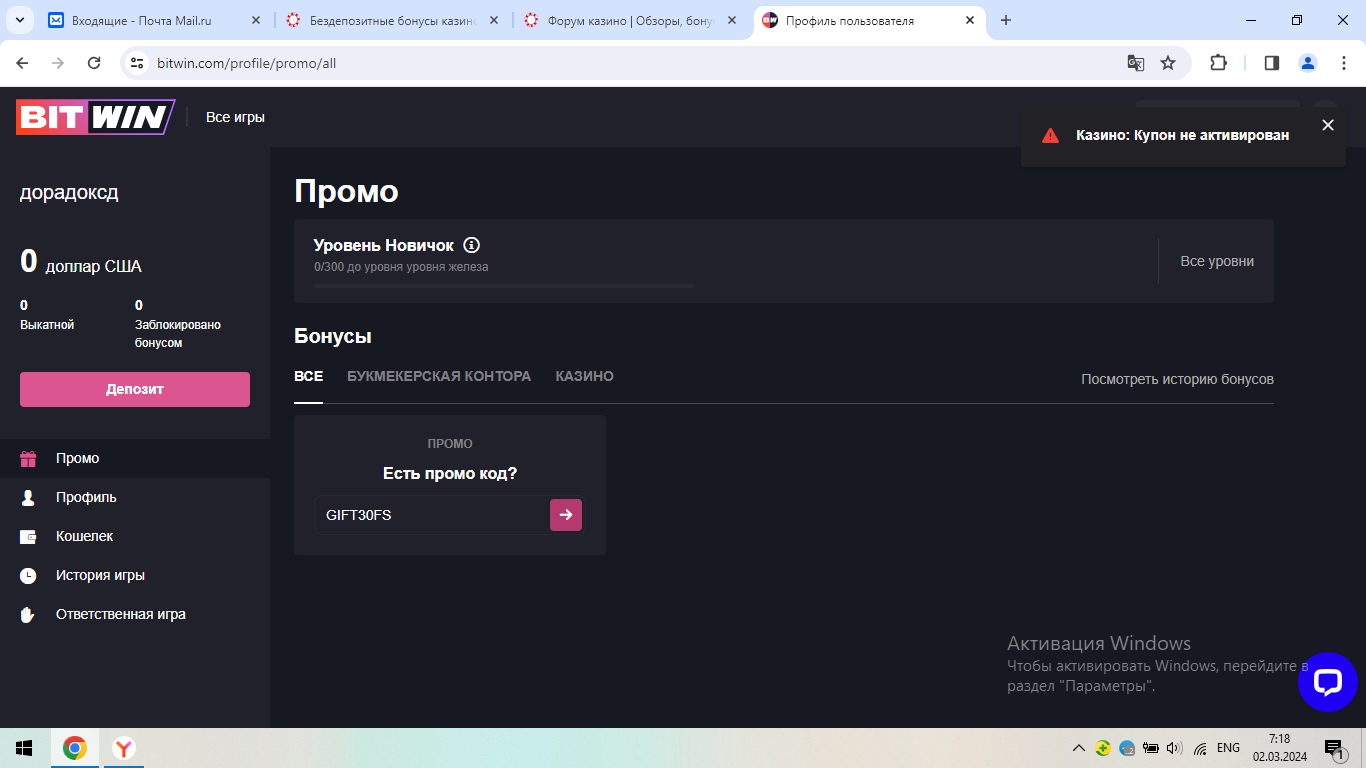
Task: Go to Профиль in sidebar
Action: point(135,497)
